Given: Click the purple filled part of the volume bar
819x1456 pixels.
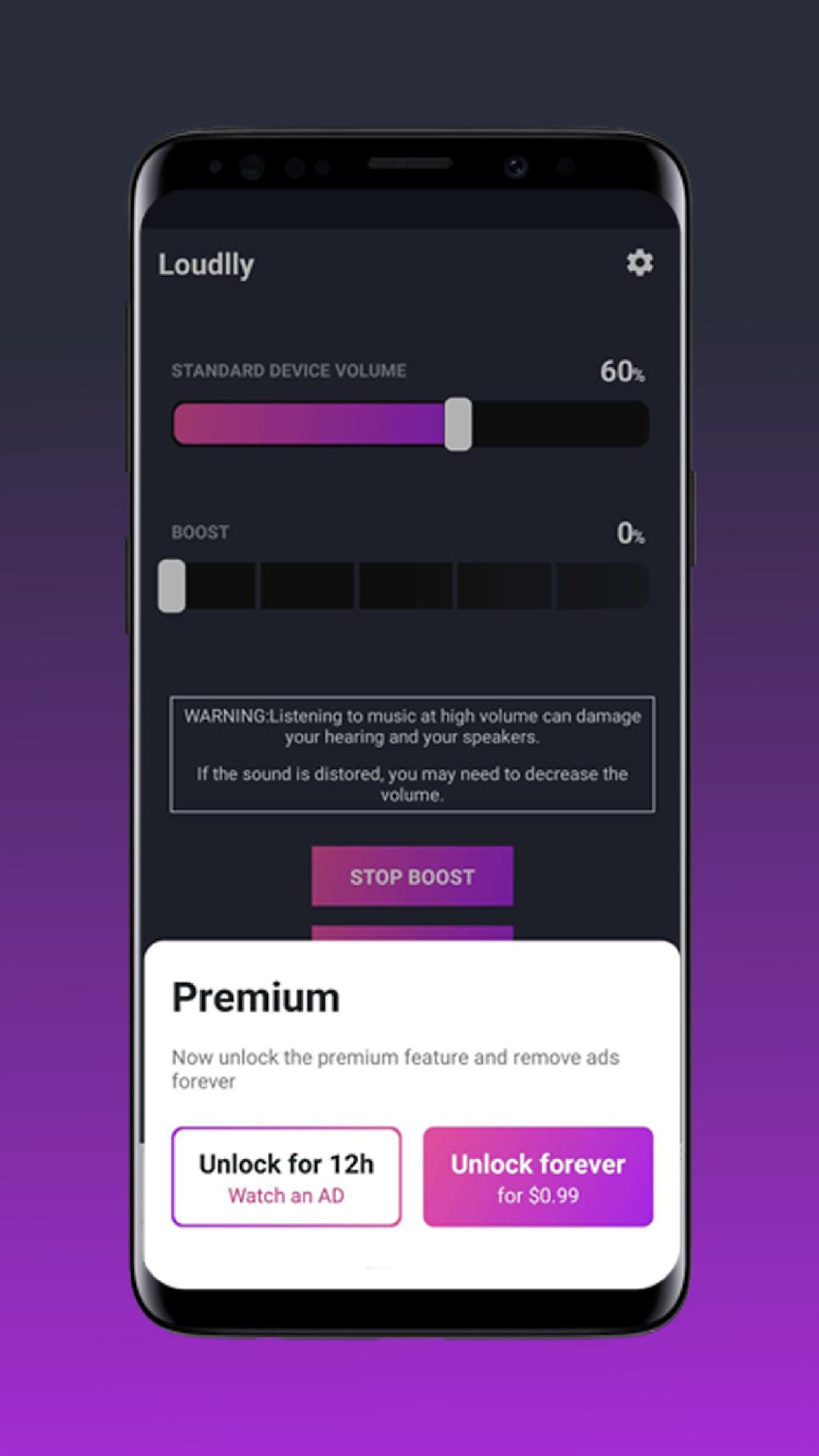Looking at the screenshot, I should click(309, 424).
